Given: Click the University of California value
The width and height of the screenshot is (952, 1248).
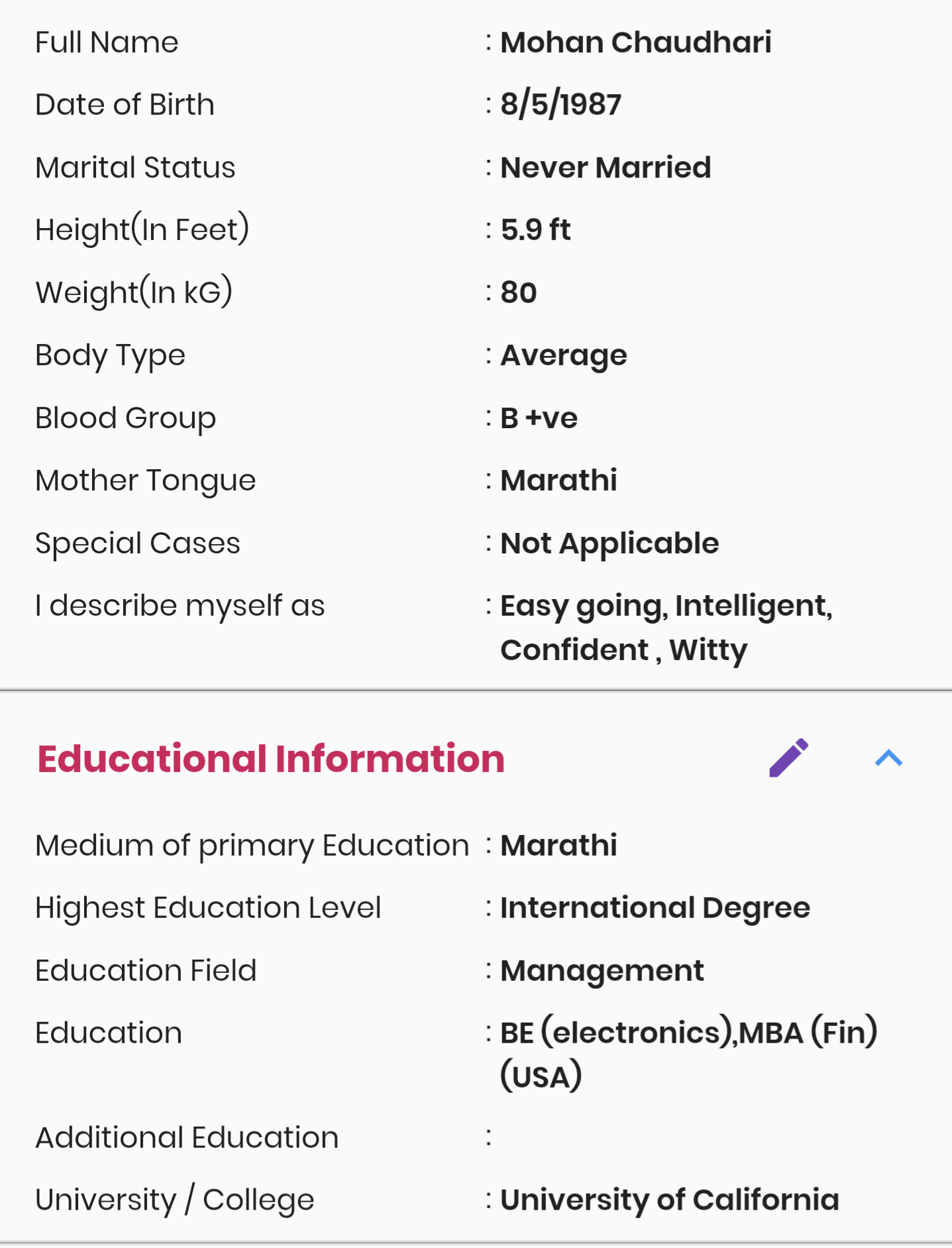Looking at the screenshot, I should pyautogui.click(x=669, y=1200).
